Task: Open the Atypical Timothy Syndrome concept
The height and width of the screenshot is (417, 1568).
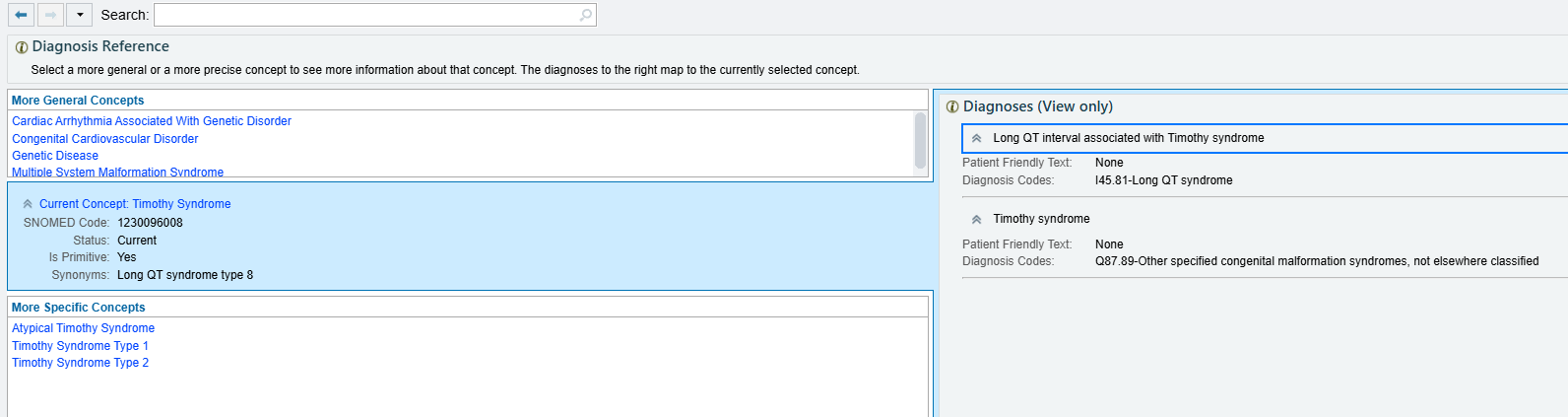Action: tap(83, 328)
